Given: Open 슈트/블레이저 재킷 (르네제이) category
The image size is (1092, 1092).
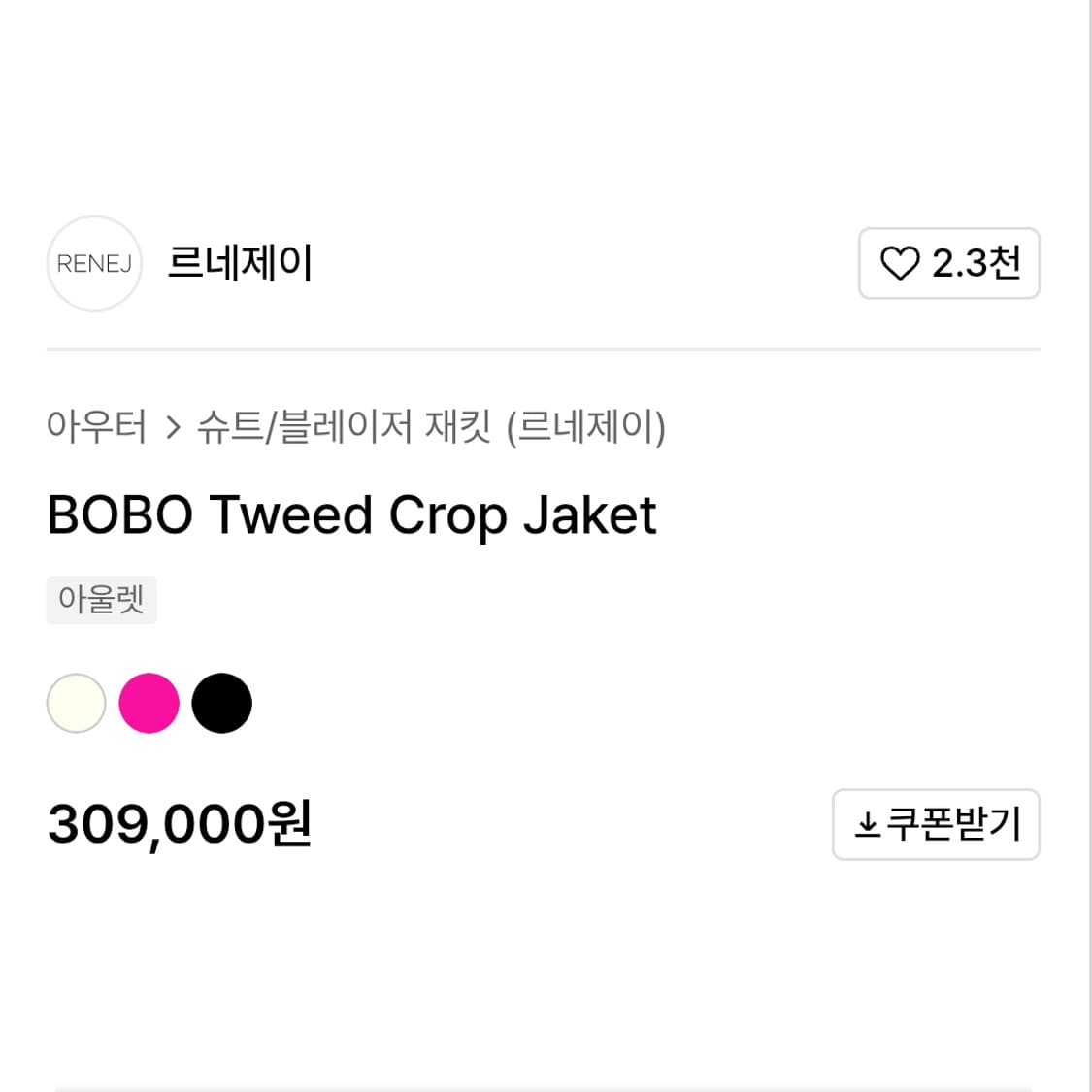Looking at the screenshot, I should click(x=433, y=425).
